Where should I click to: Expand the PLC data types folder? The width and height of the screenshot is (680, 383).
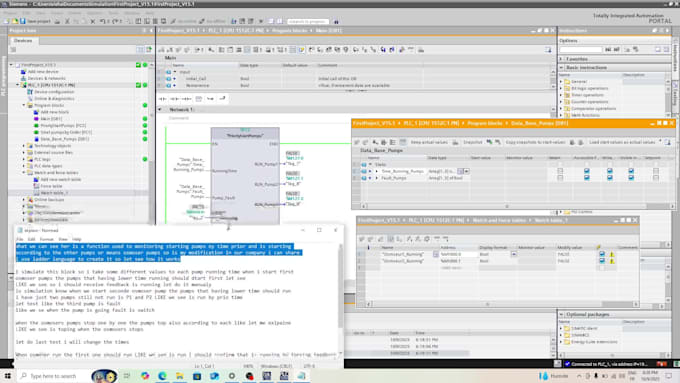(x=24, y=166)
